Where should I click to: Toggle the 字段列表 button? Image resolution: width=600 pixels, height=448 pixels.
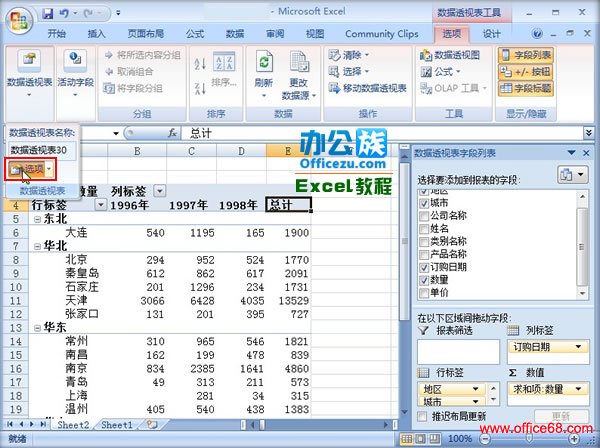pos(526,55)
